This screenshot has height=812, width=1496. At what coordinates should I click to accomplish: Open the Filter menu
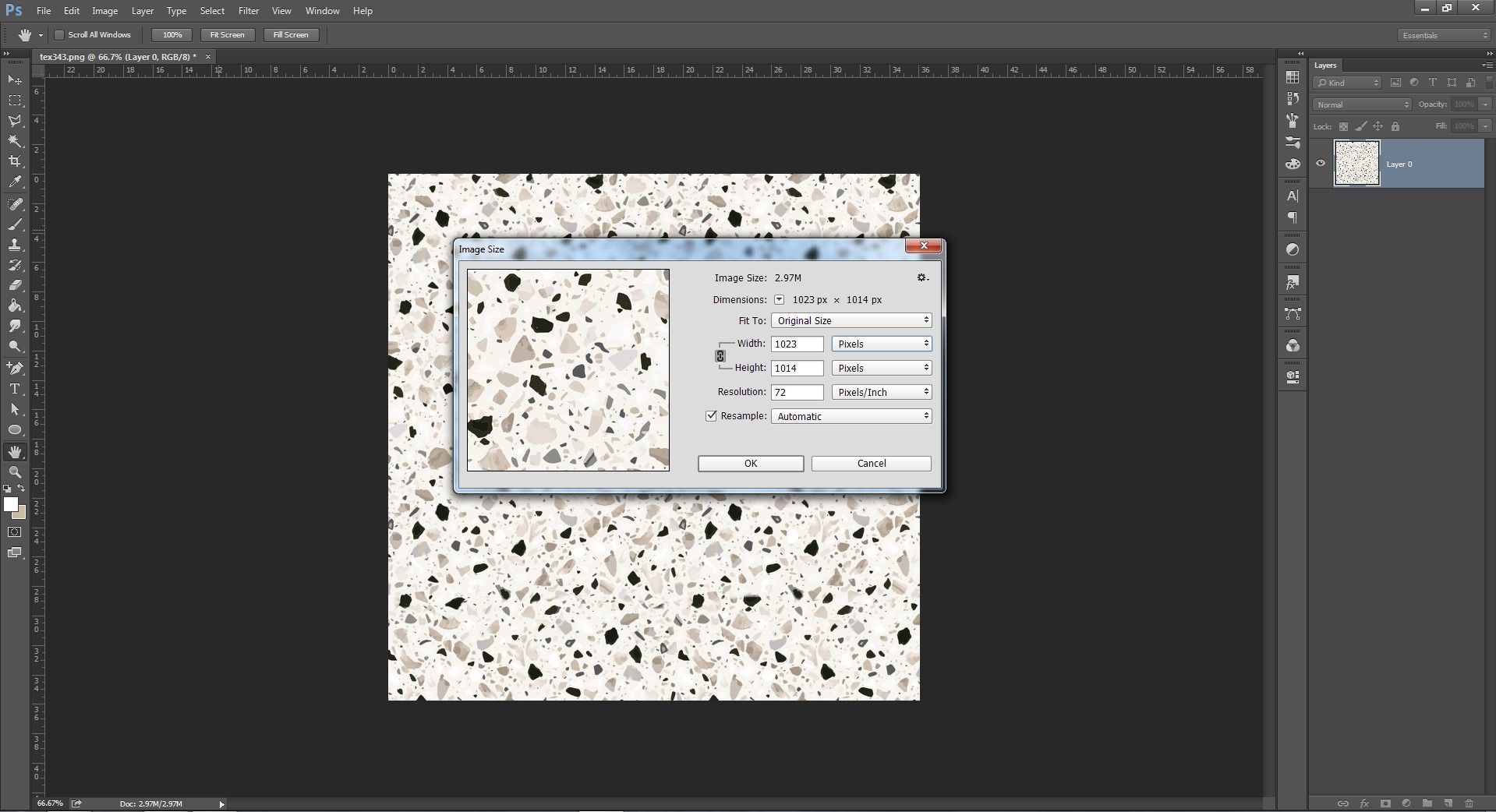(x=249, y=11)
